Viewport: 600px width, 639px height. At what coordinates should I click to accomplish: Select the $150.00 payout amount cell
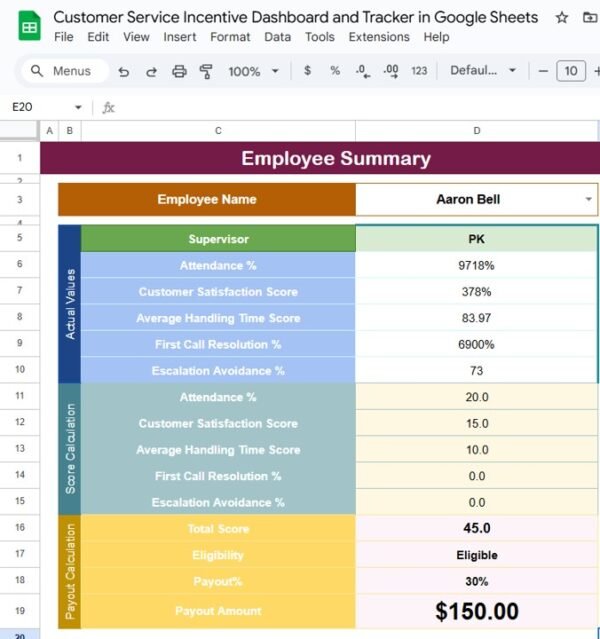pyautogui.click(x=476, y=611)
